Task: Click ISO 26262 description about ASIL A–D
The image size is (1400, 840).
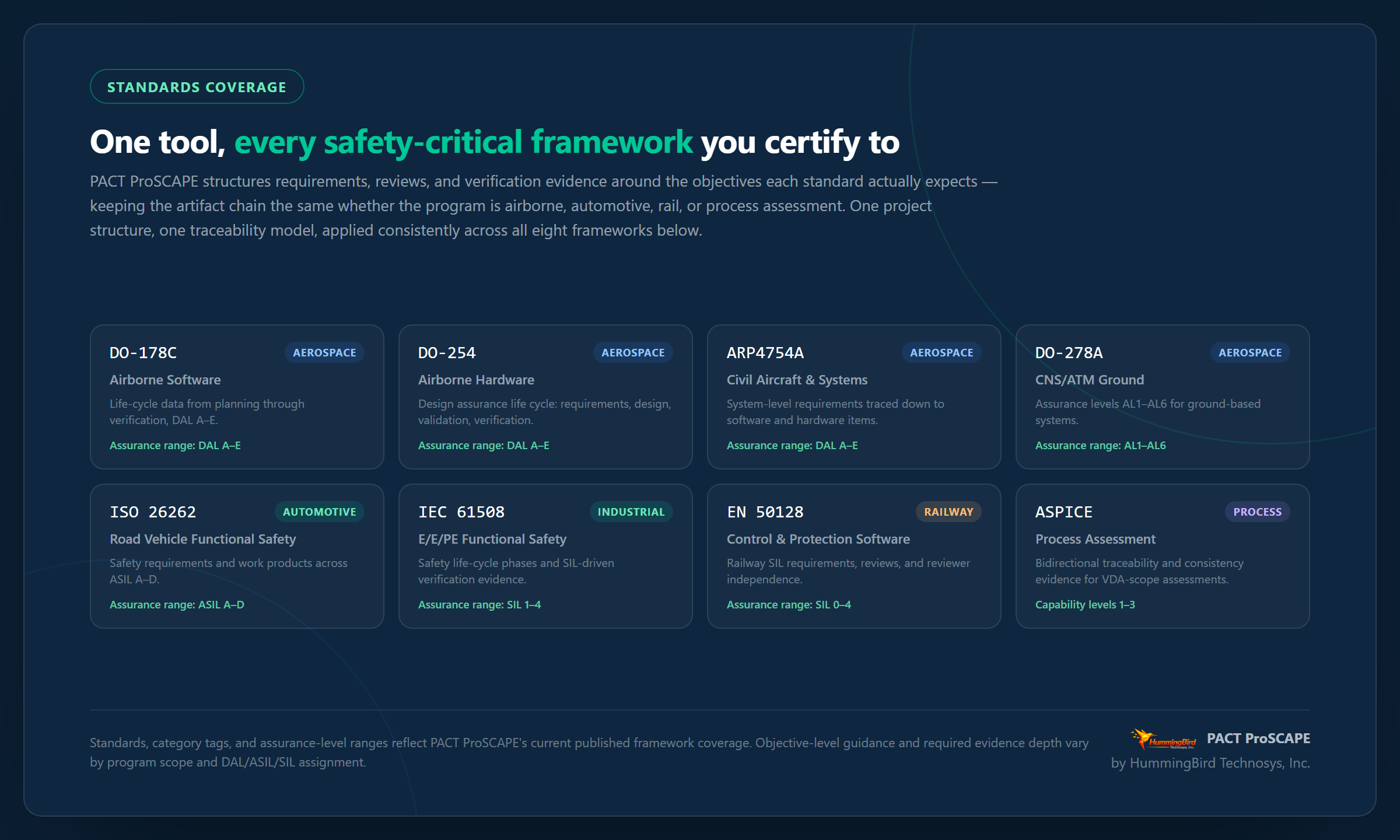Action: tap(228, 571)
